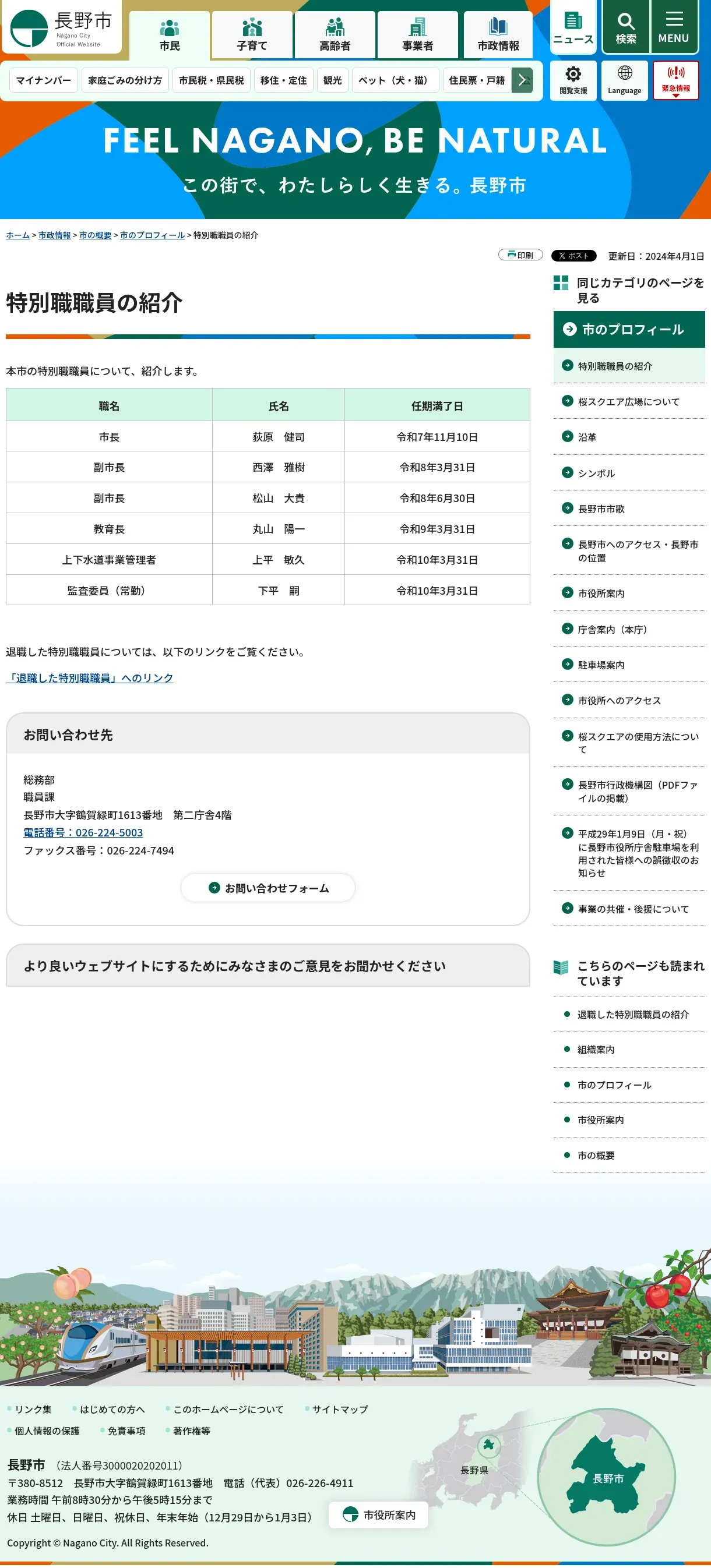711x1568 pixels.
Task: Open footer link 免責事項
Action: tap(126, 1431)
